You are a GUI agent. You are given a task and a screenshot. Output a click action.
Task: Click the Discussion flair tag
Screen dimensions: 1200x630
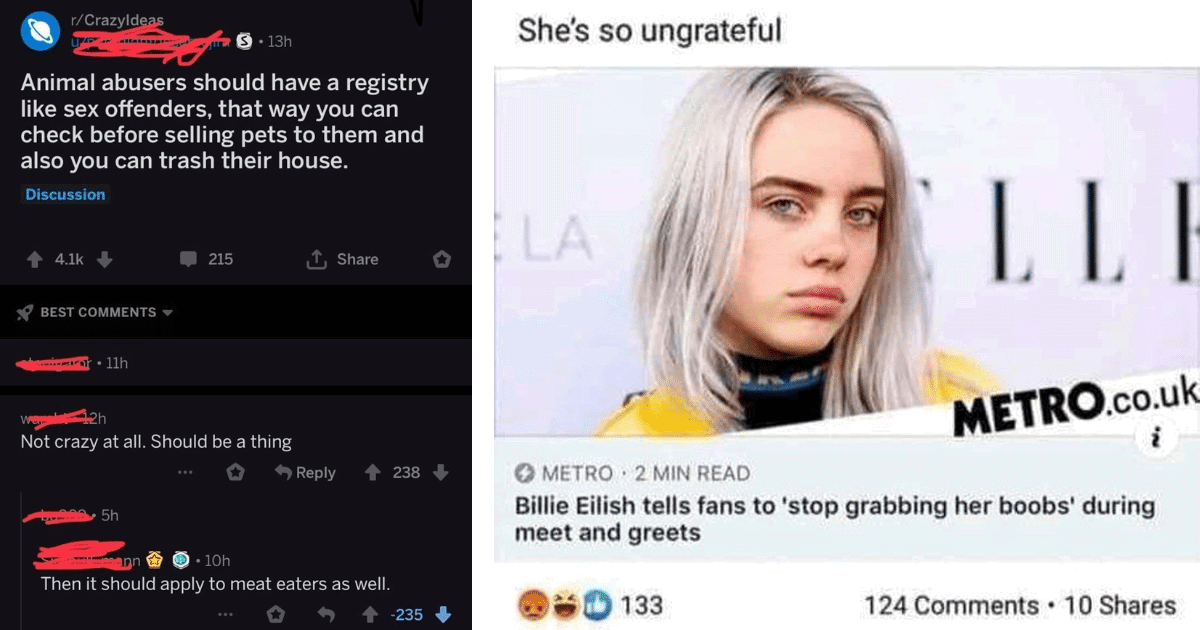click(65, 194)
